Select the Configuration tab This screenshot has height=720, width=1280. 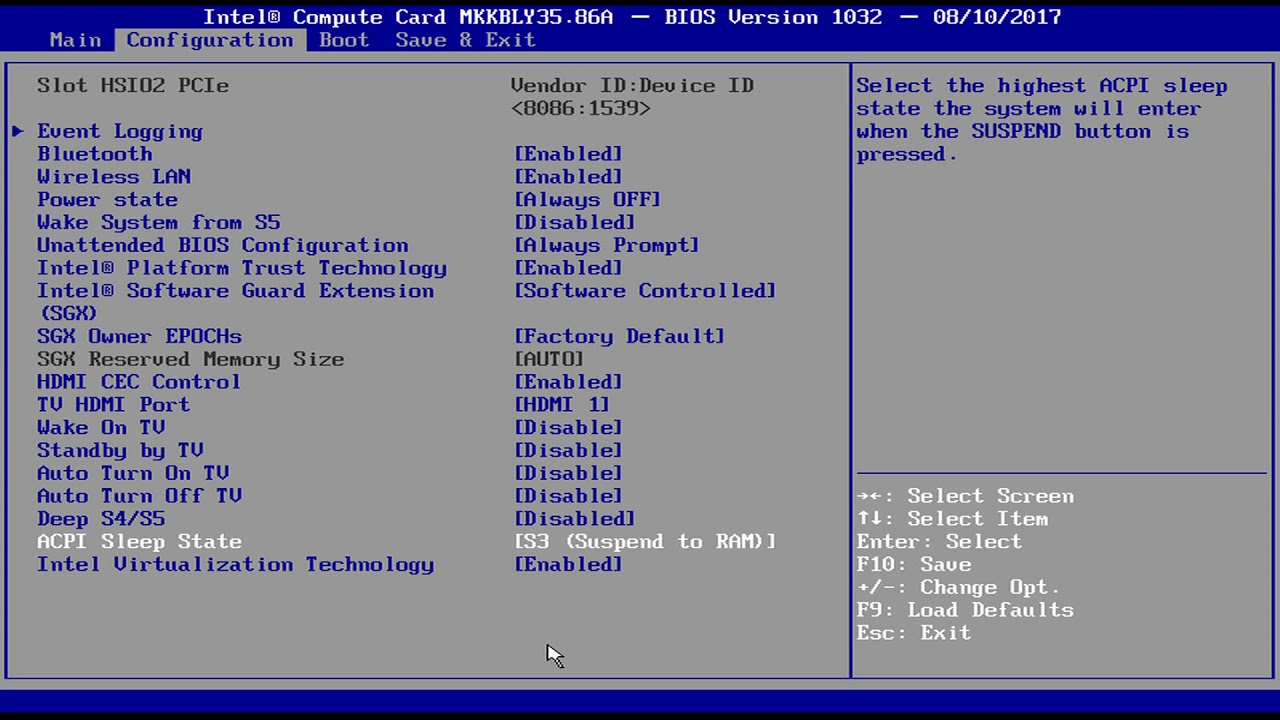210,40
